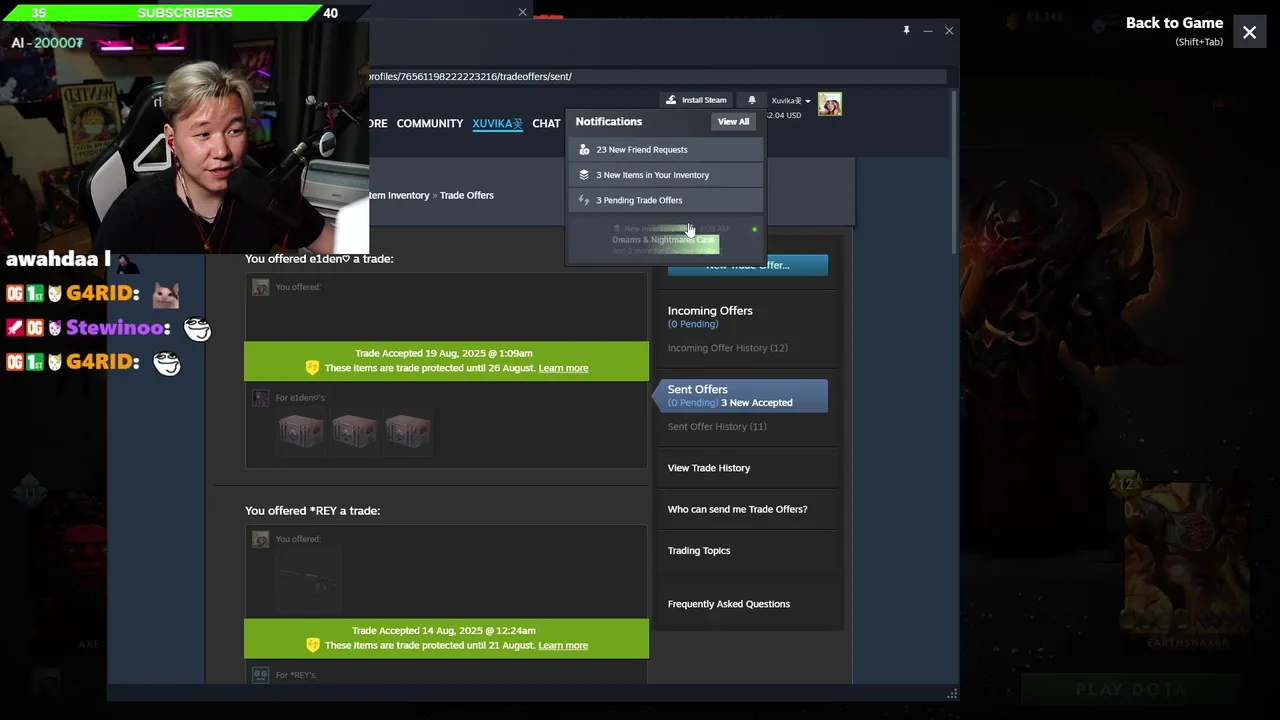1280x720 pixels.
Task: Click the pending trade offers arrows icon
Action: [x=584, y=200]
